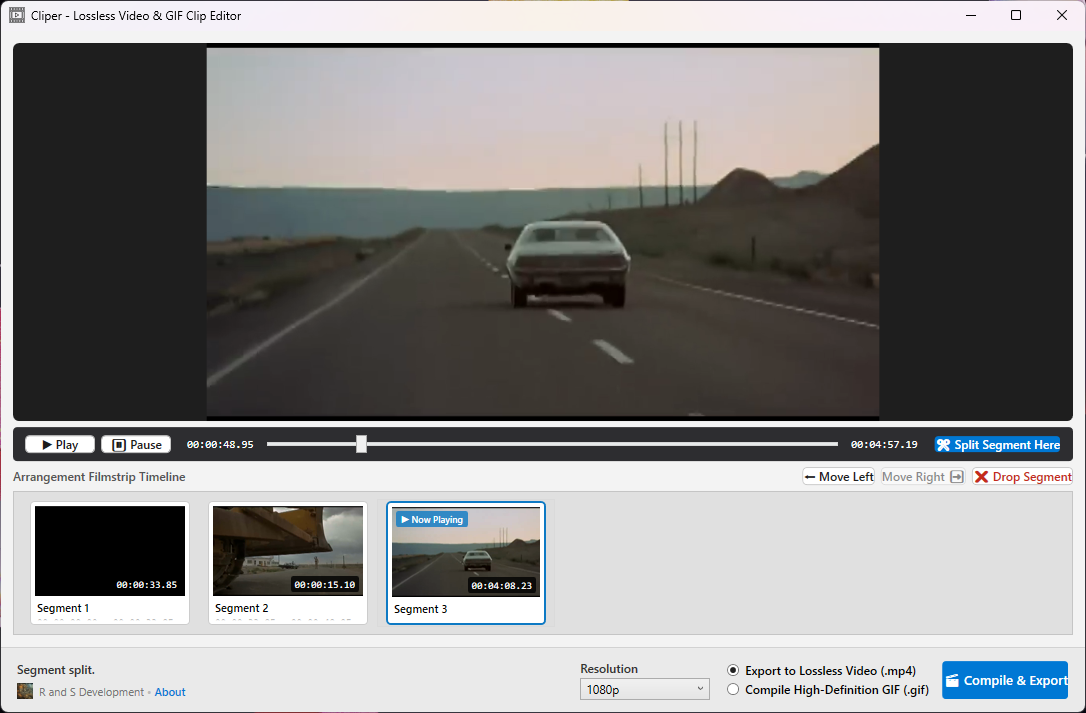Click the Split Segment Here button
The height and width of the screenshot is (713, 1086).
[x=997, y=444]
